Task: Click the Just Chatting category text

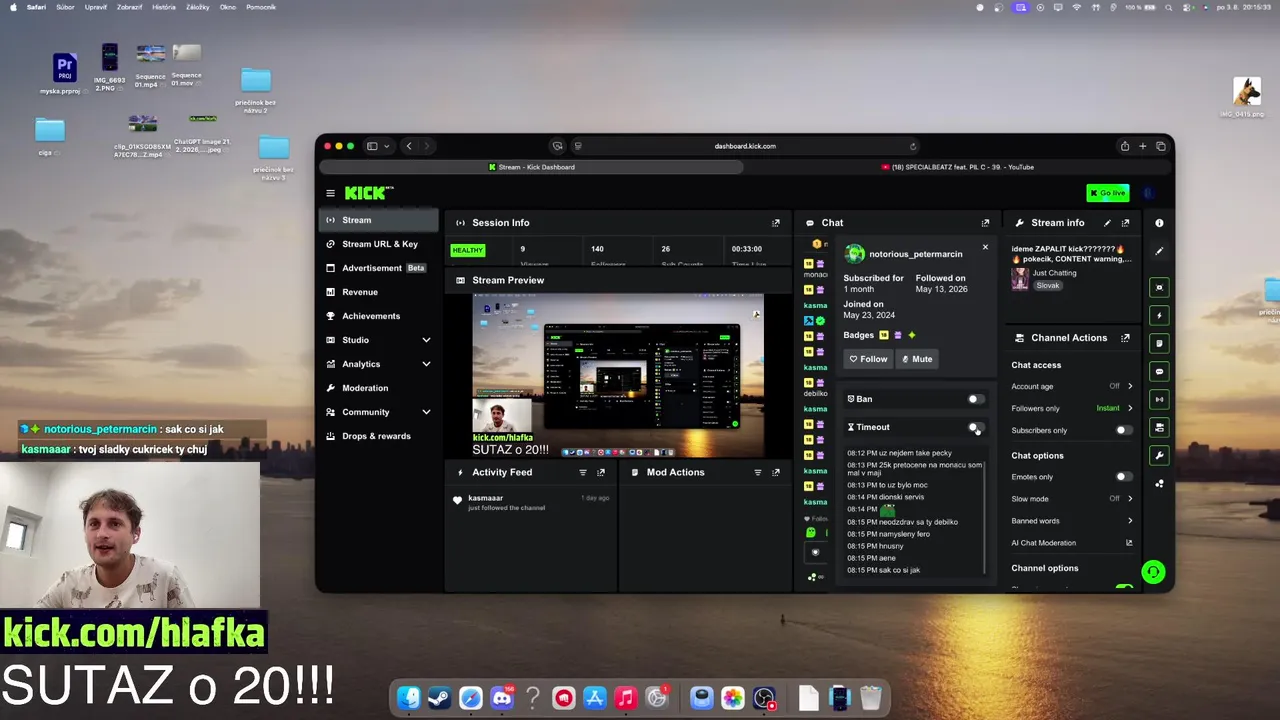Action: 1054,272
